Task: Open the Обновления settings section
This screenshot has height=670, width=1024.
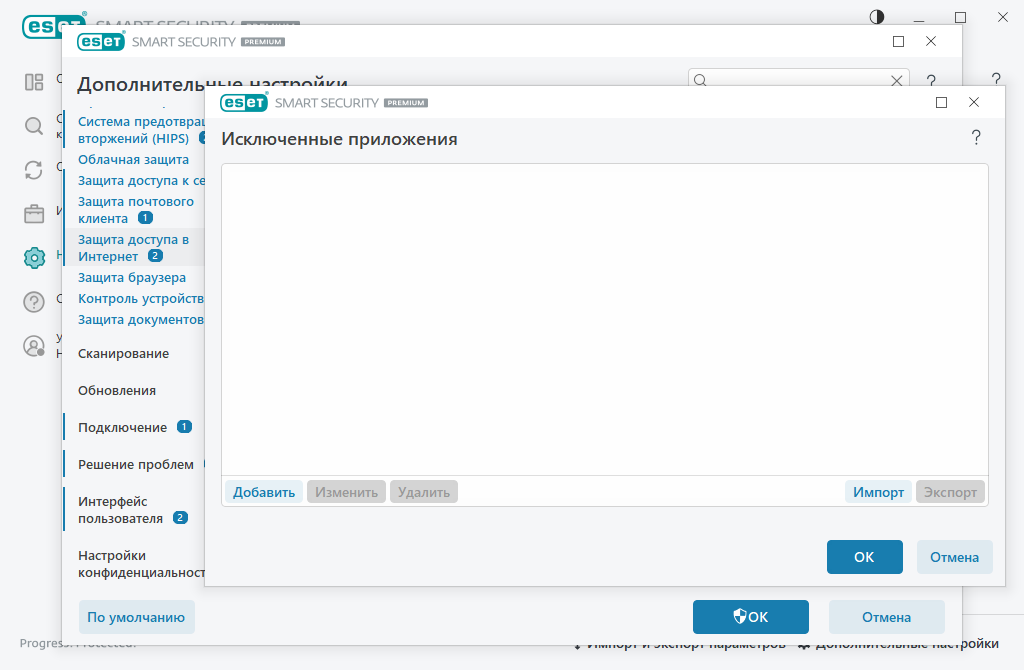Action: click(x=117, y=391)
